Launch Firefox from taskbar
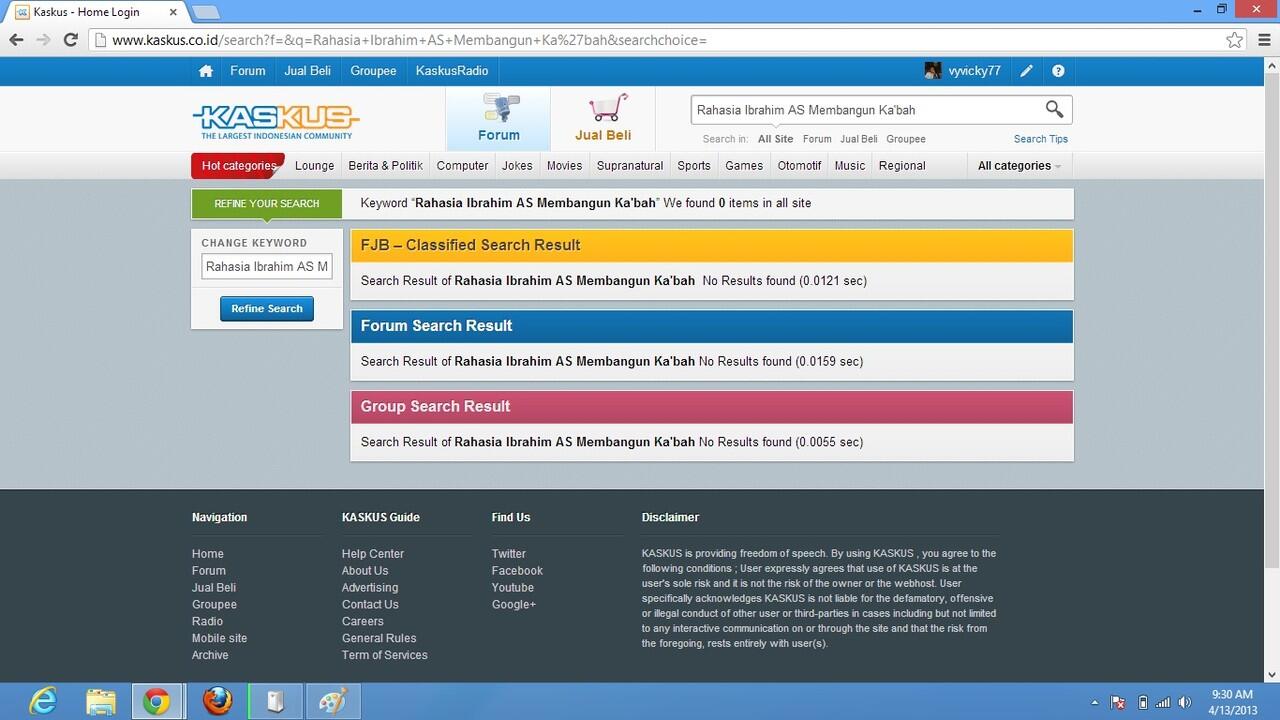1280x720 pixels. tap(217, 701)
